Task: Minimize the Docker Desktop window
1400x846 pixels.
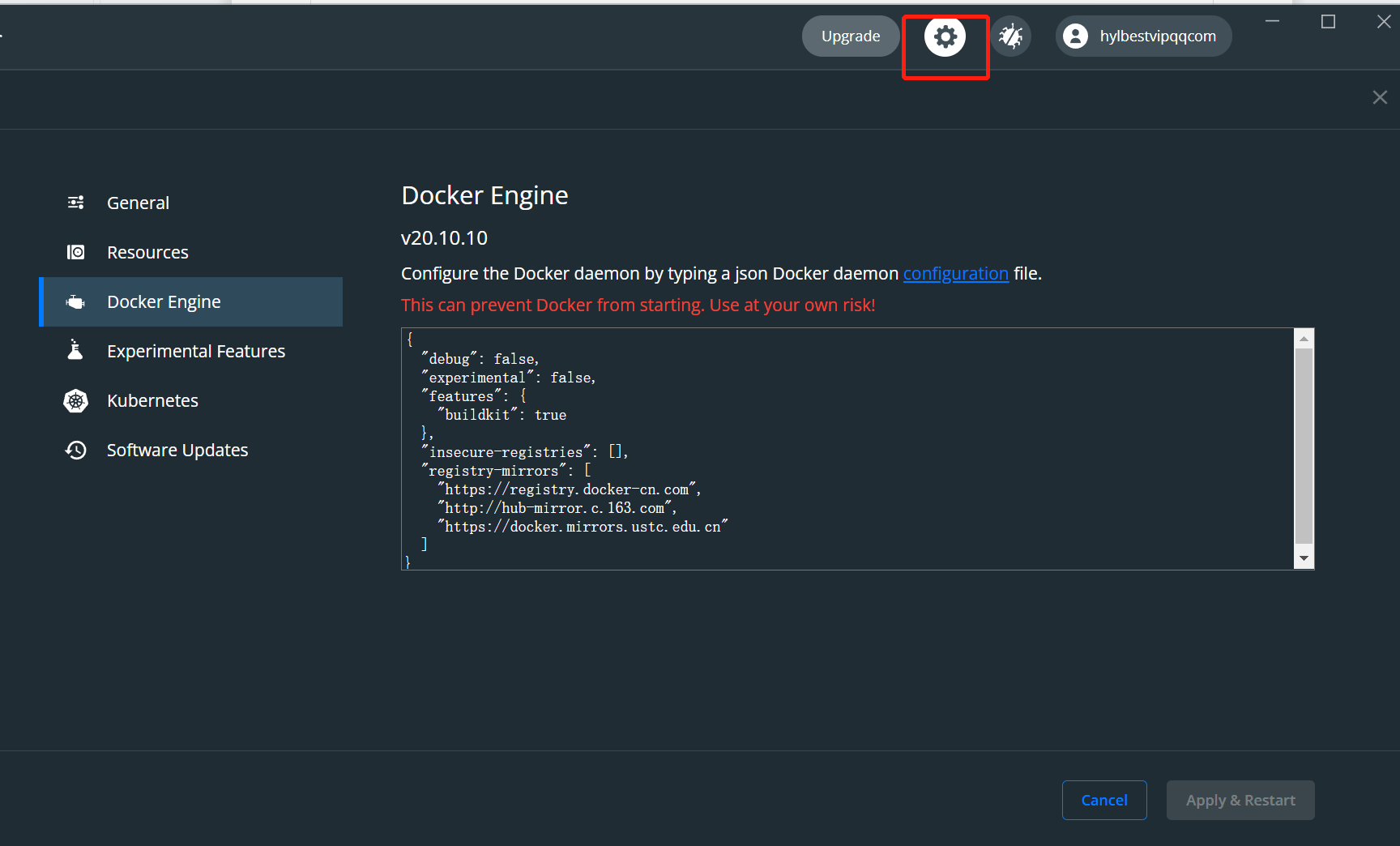Action: click(1273, 22)
